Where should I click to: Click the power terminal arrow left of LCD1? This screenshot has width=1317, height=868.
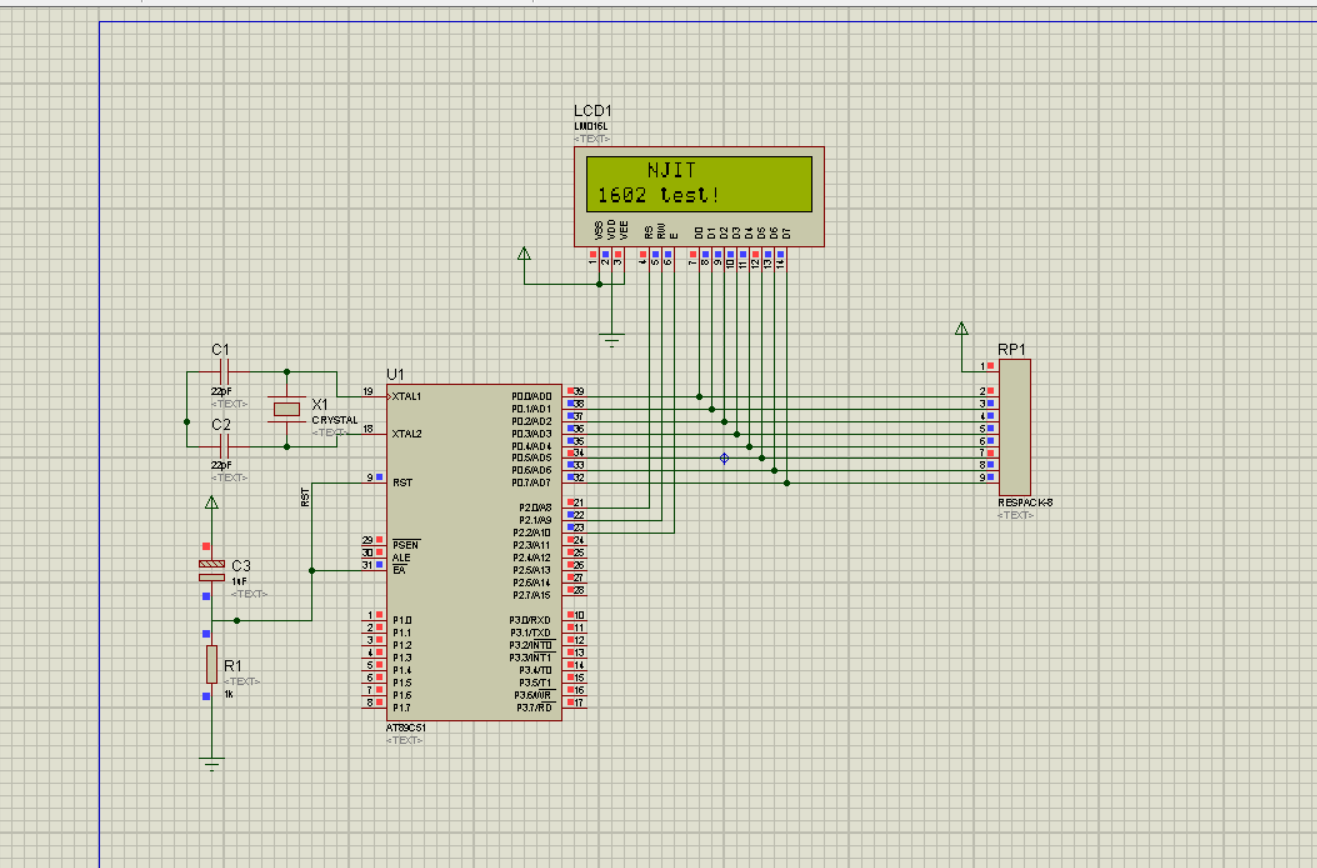(524, 254)
